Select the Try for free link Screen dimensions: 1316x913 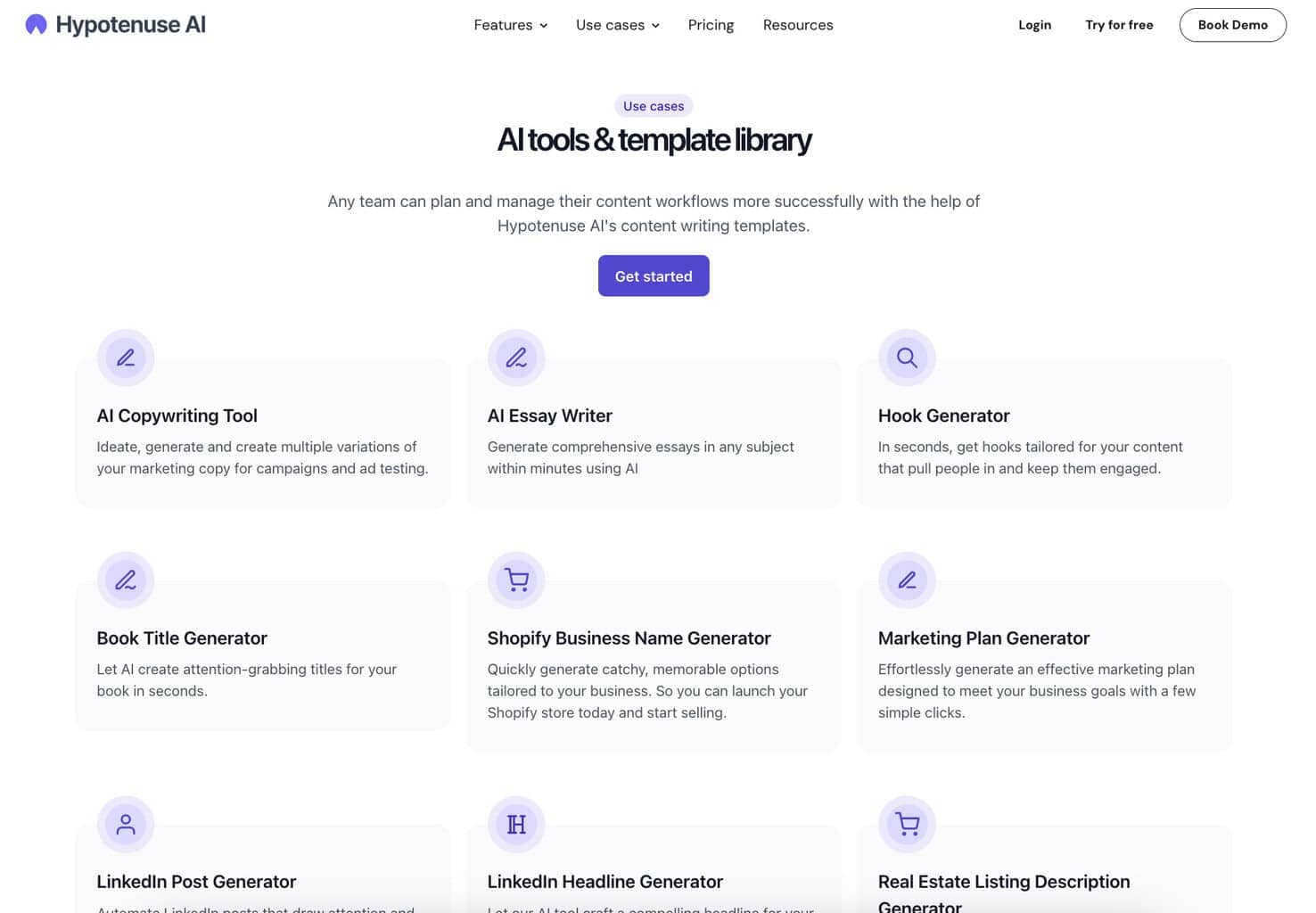(x=1119, y=25)
